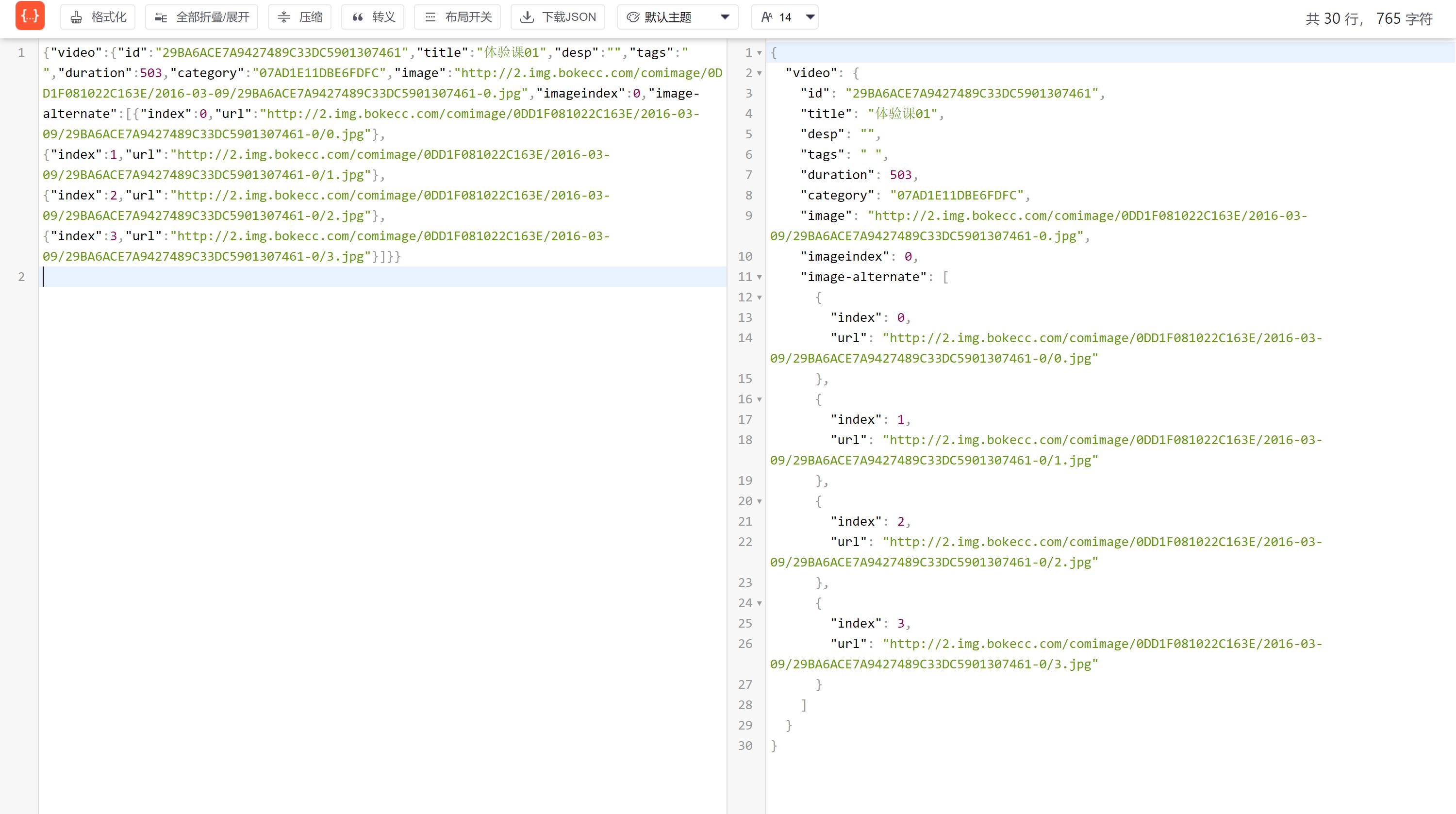
Task: Open the font size 14 dropdown
Action: click(x=784, y=17)
